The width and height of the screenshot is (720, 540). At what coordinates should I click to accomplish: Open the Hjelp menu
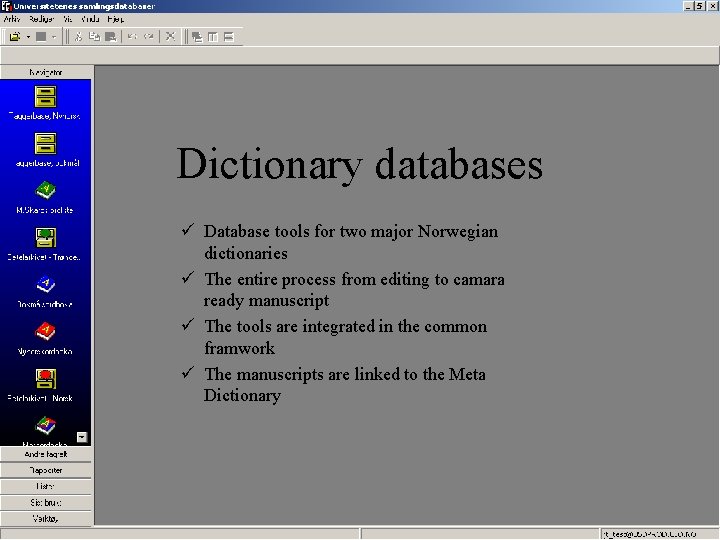[x=115, y=19]
